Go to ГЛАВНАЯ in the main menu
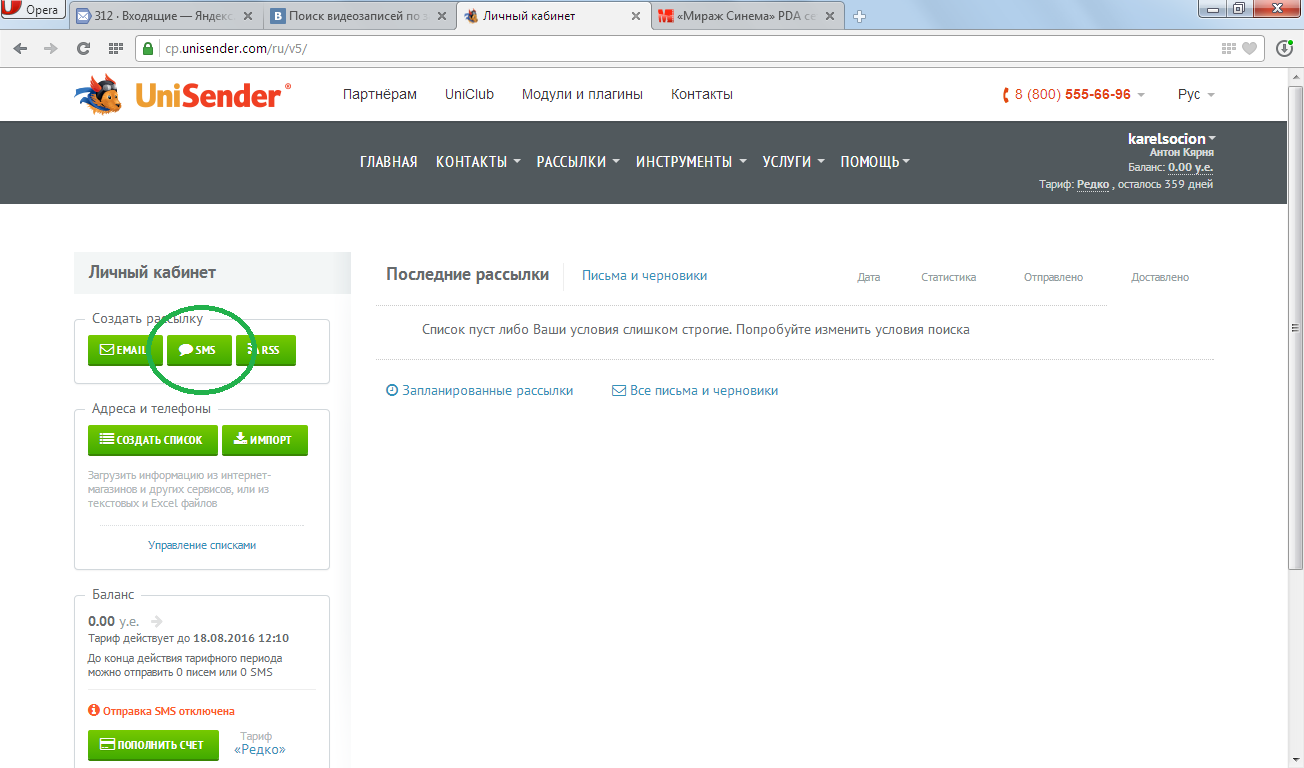The height and width of the screenshot is (768, 1304). click(x=389, y=161)
